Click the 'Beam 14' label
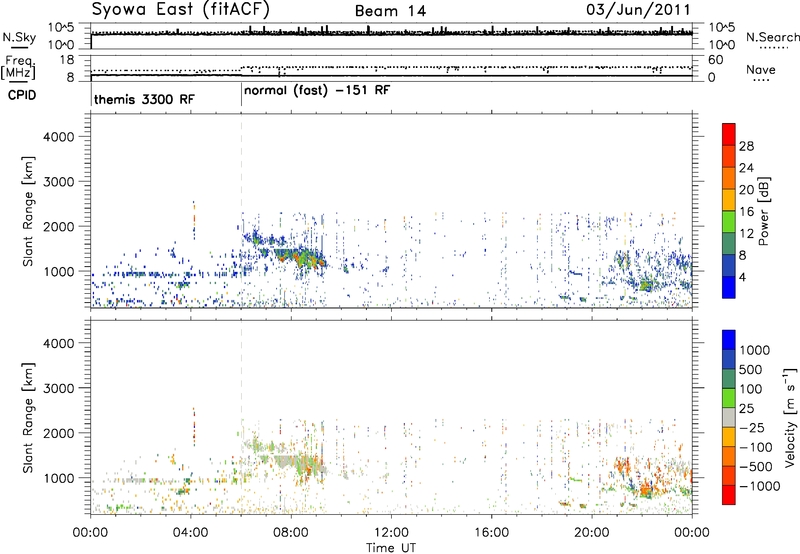 390,11
